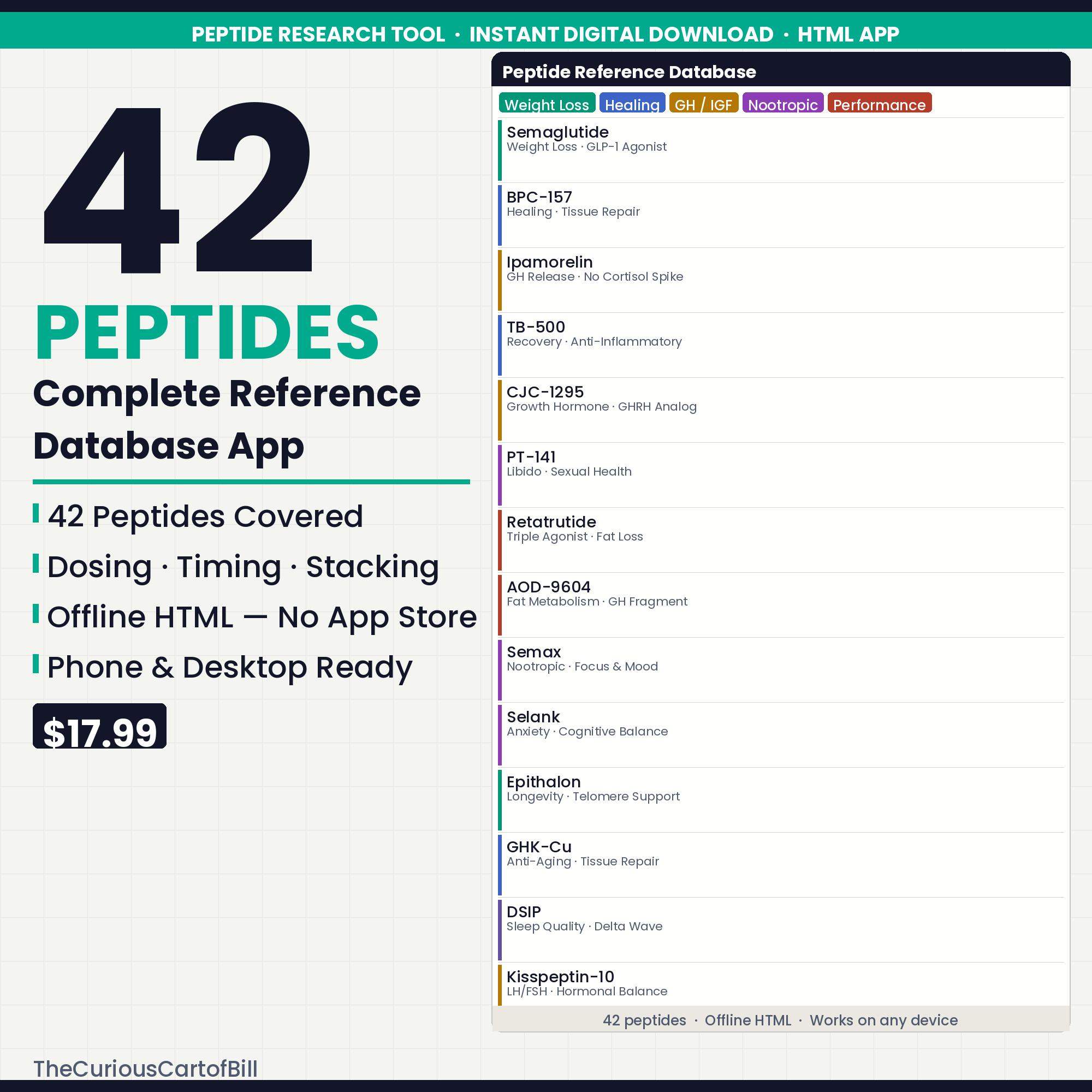Click "Sleep Quality · Delta Wave" text

tap(584, 927)
